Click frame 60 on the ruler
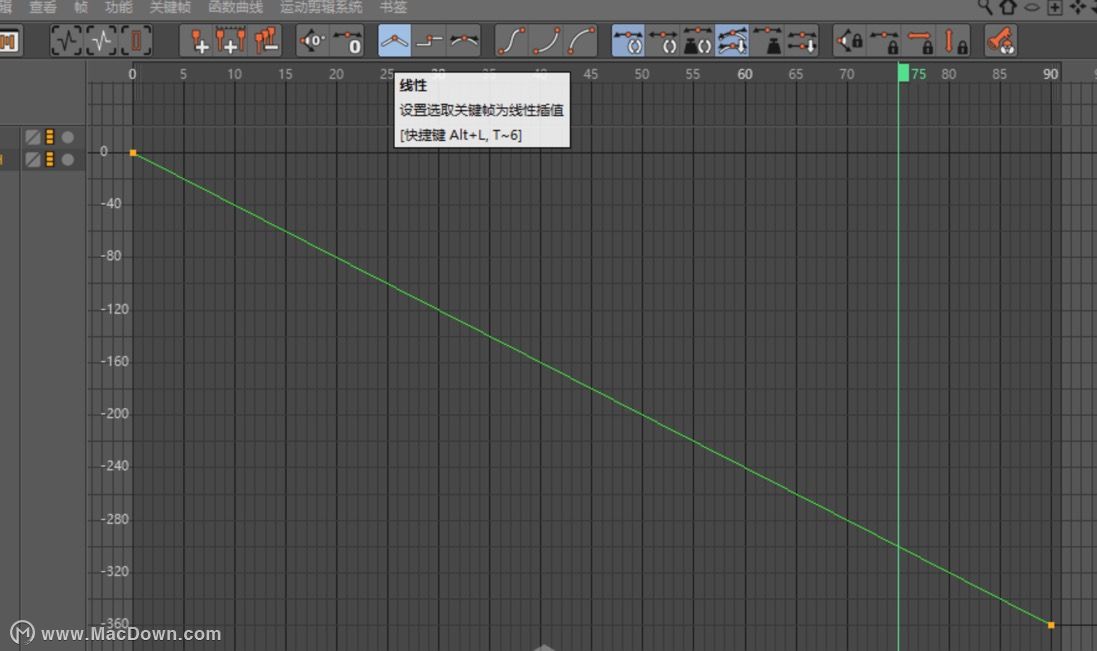 pos(744,74)
